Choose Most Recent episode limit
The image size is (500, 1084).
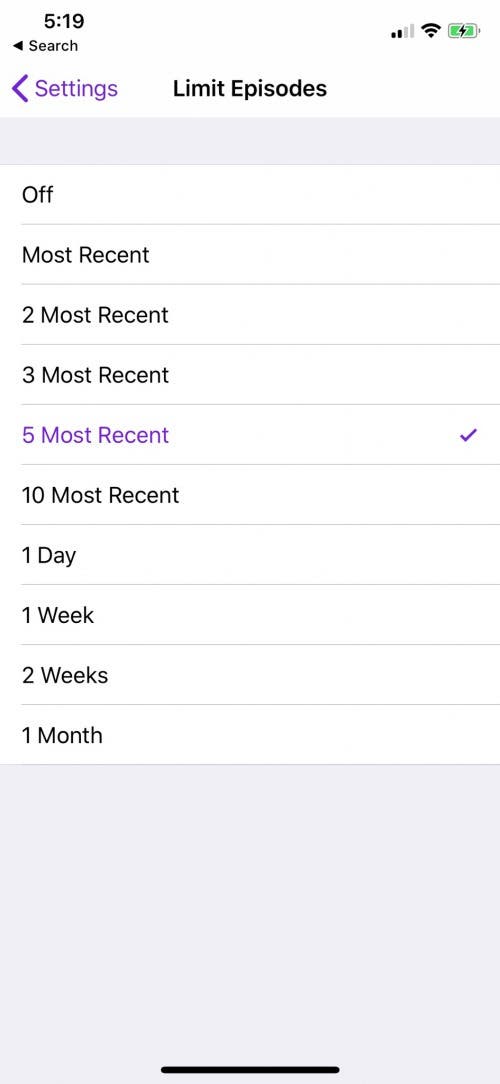(x=250, y=254)
